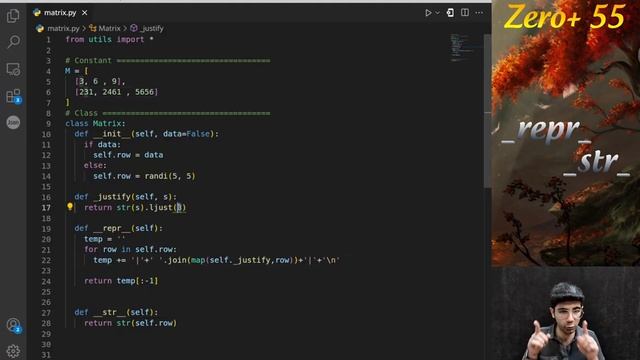The height and width of the screenshot is (360, 640).
Task: Open Remote Explorer in activity bar
Action: pyautogui.click(x=13, y=69)
